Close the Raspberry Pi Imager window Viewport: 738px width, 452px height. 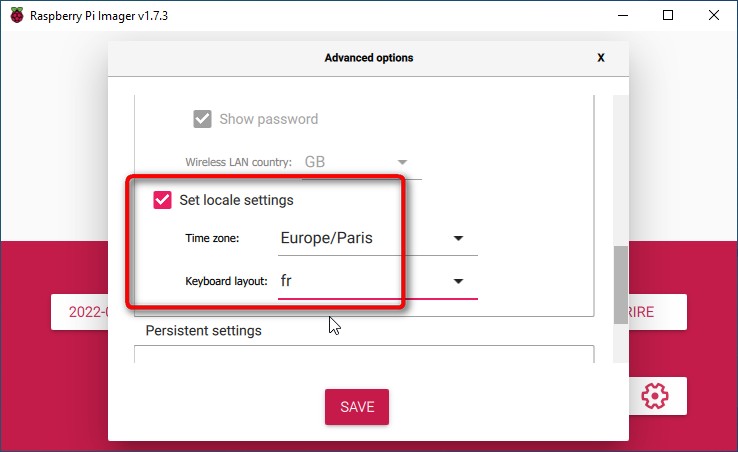(x=714, y=16)
